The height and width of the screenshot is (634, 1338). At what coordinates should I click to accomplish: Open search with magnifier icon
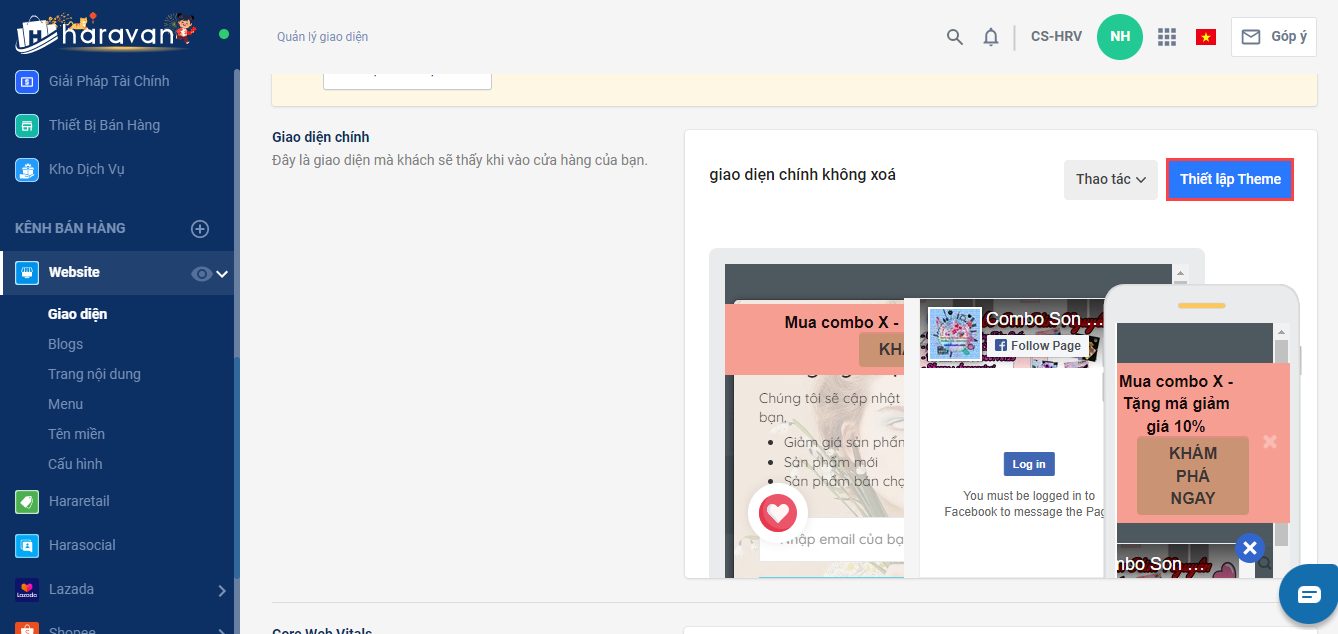(955, 37)
